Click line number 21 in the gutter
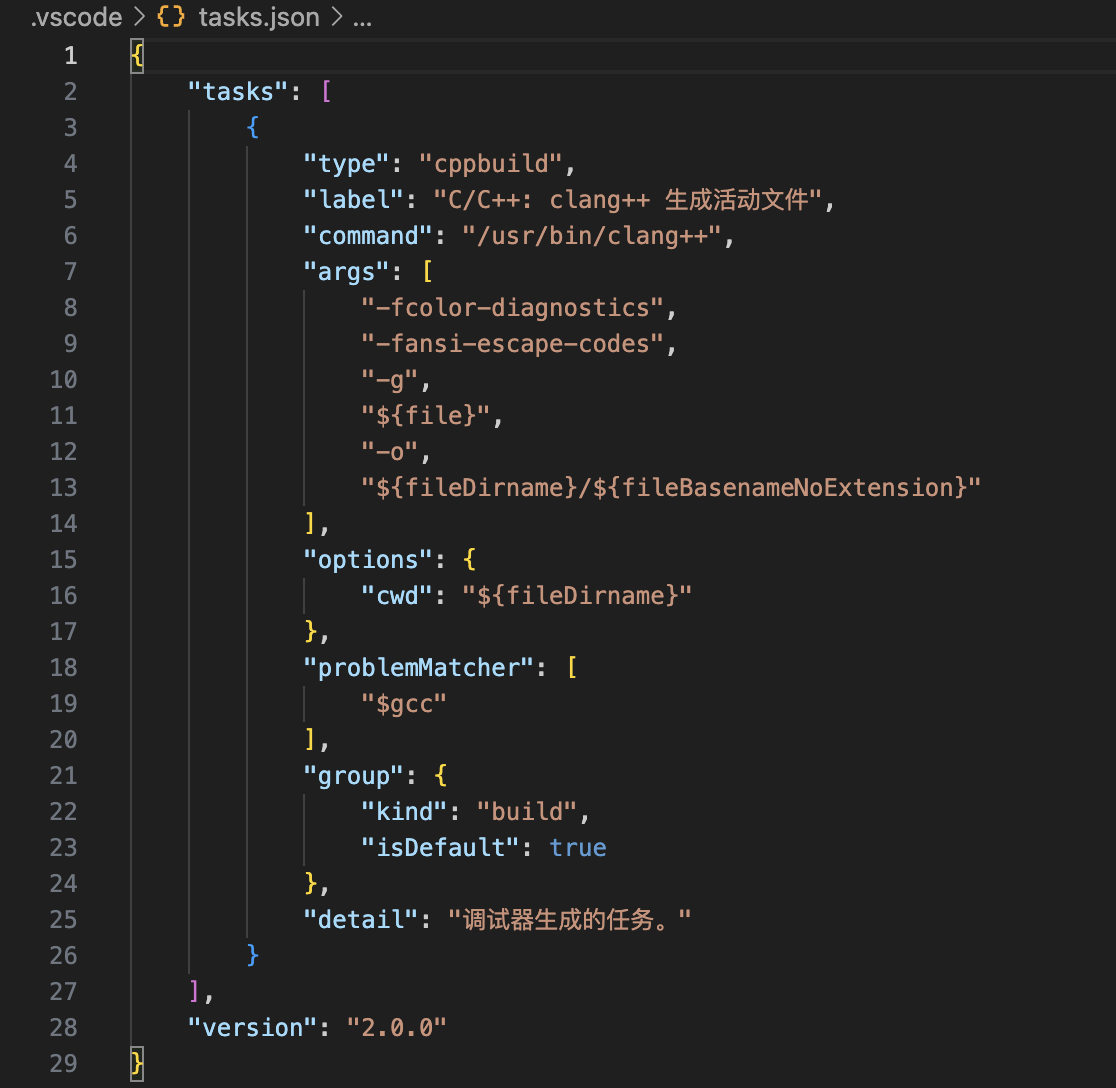Screen dimensions: 1116x1088 [63, 776]
